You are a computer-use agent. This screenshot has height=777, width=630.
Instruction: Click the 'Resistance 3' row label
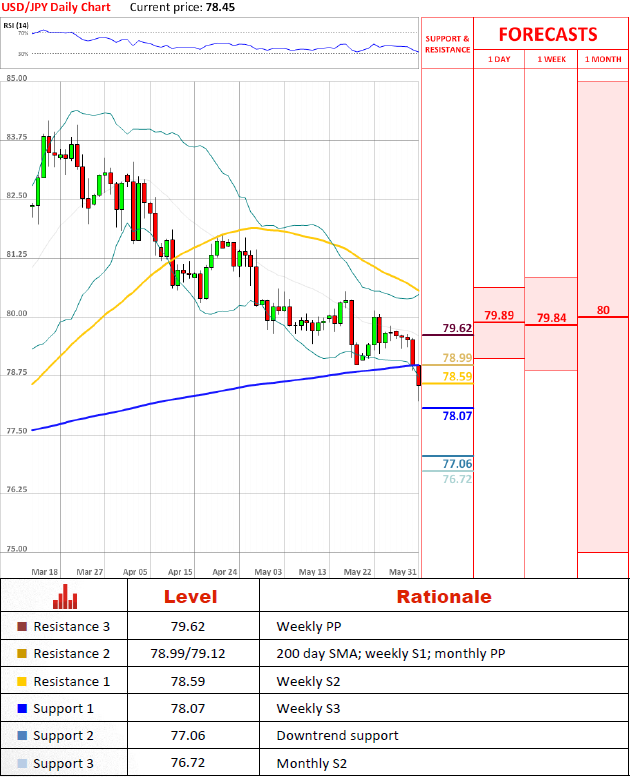point(71,627)
